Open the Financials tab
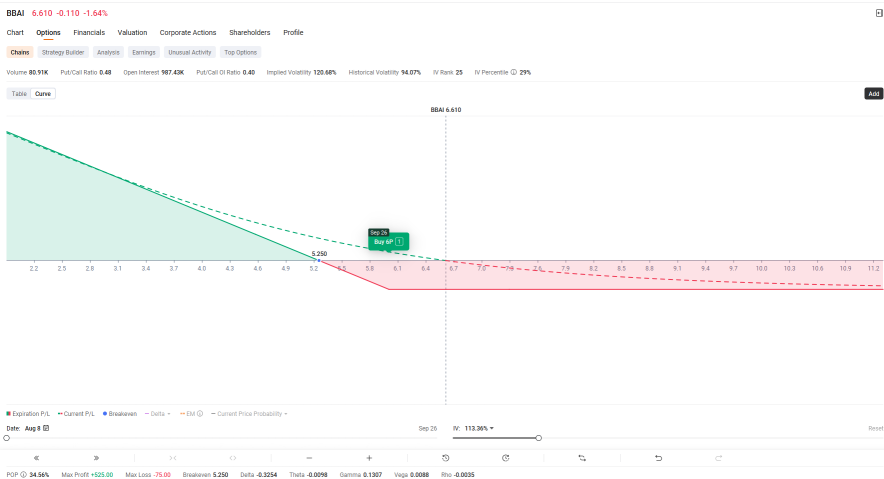 (x=89, y=33)
